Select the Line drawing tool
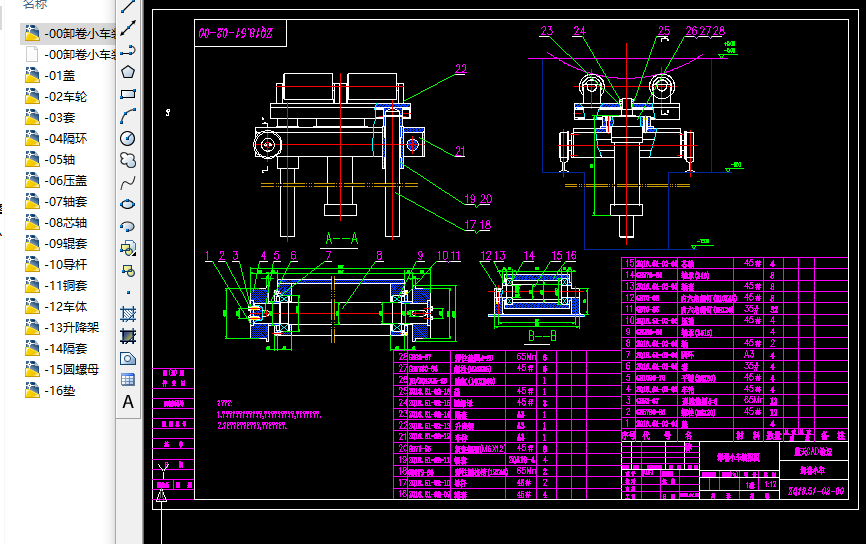The height and width of the screenshot is (544, 866). click(128, 7)
